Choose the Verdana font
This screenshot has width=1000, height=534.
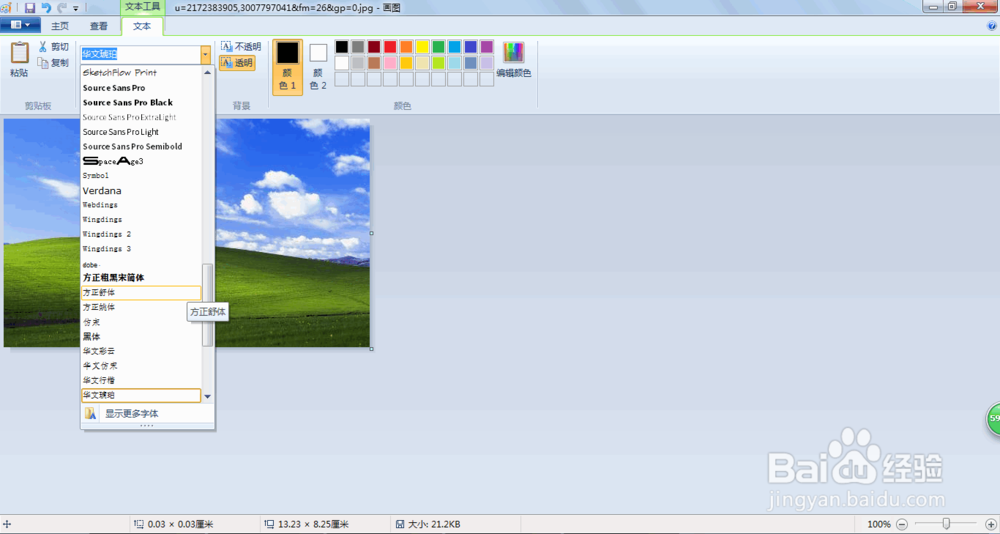click(x=141, y=190)
